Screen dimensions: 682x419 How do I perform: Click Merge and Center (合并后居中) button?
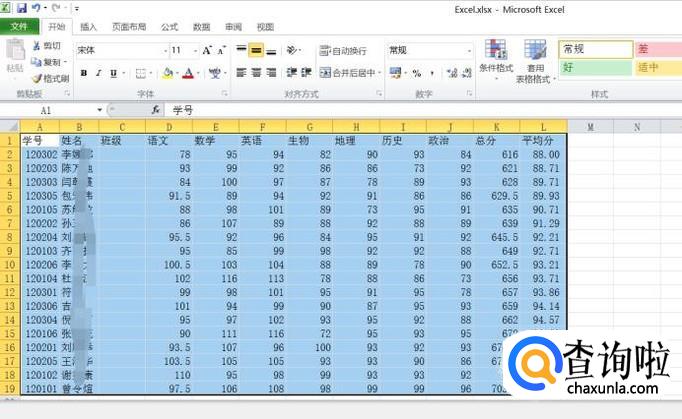(x=347, y=73)
